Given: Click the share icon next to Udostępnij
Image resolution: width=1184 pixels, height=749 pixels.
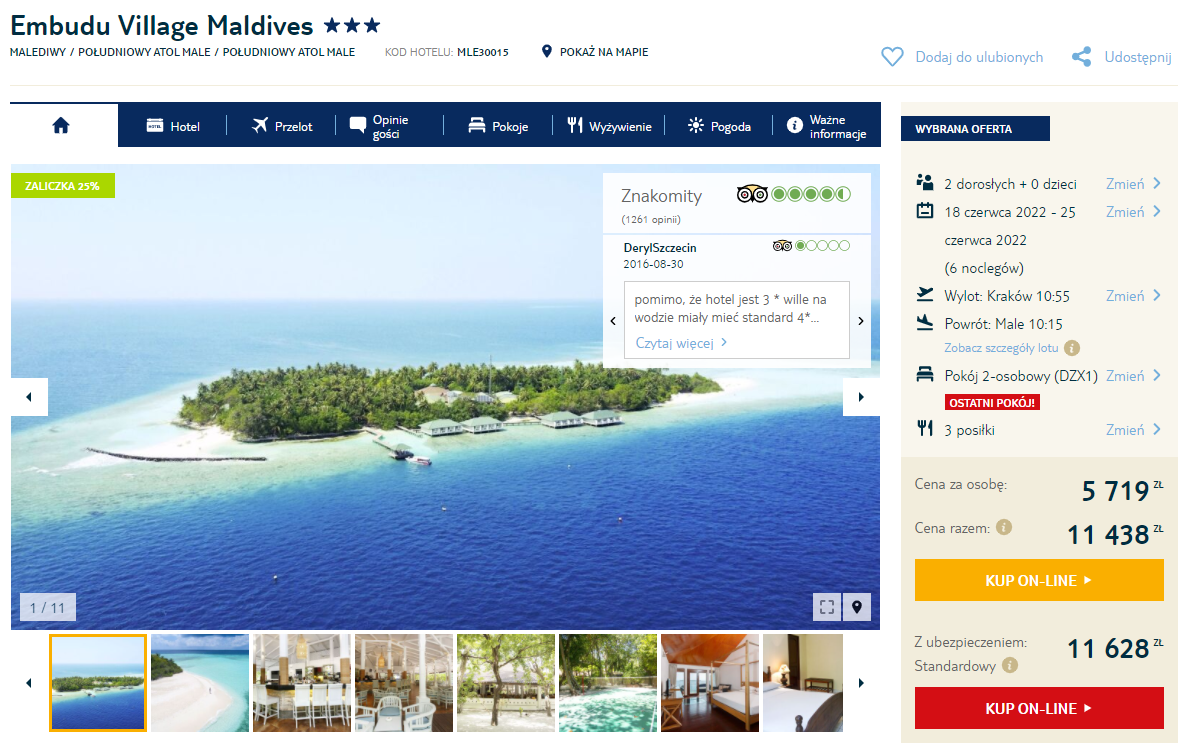Looking at the screenshot, I should coord(1081,57).
